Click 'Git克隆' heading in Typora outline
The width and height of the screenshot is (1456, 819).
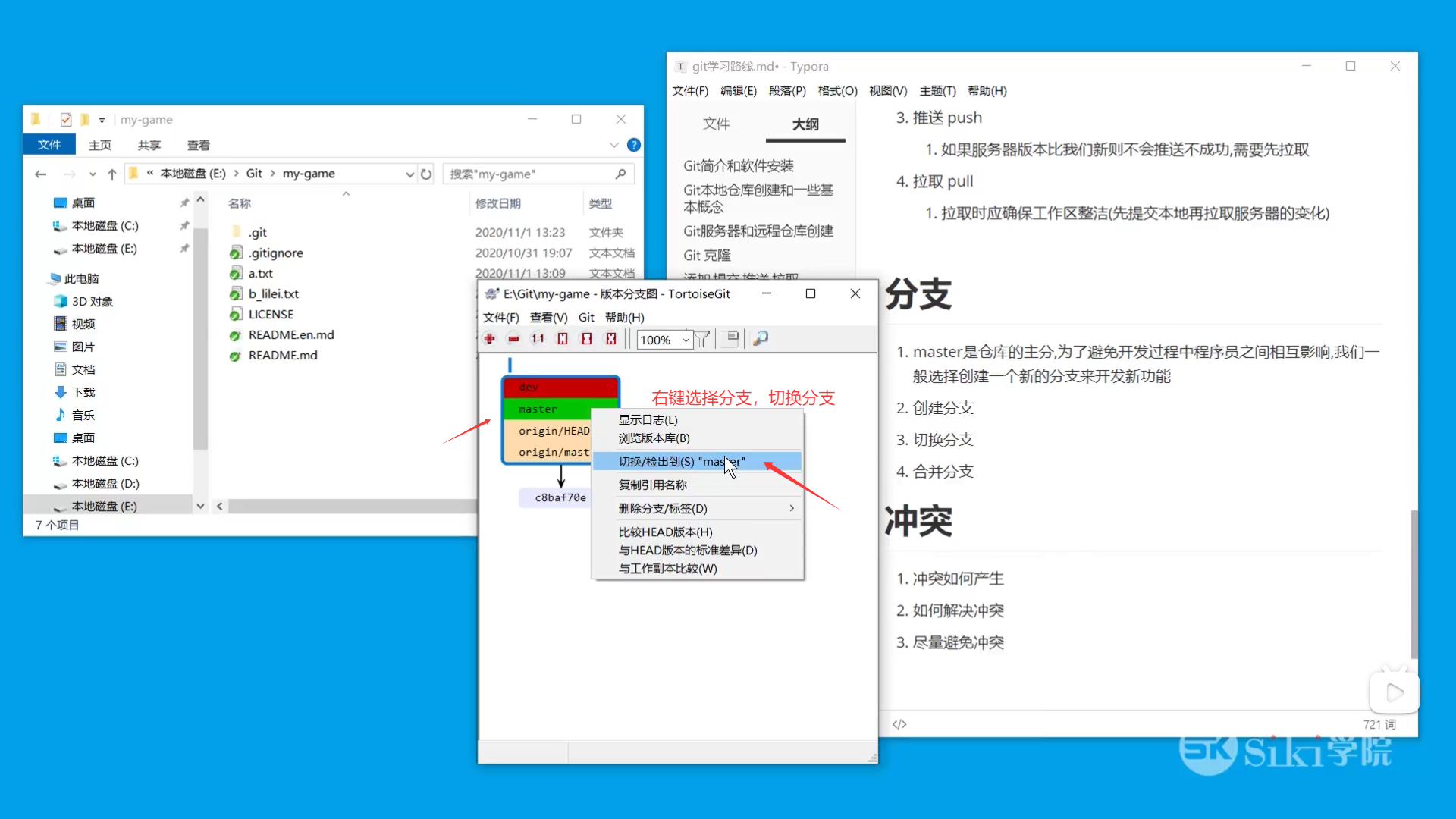(x=707, y=255)
